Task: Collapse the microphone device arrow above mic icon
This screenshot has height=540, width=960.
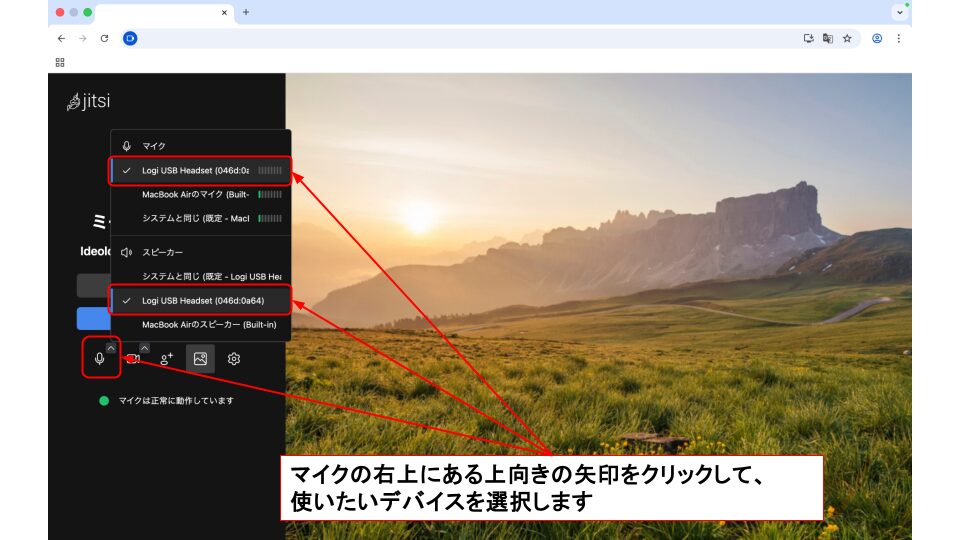Action: tap(111, 347)
